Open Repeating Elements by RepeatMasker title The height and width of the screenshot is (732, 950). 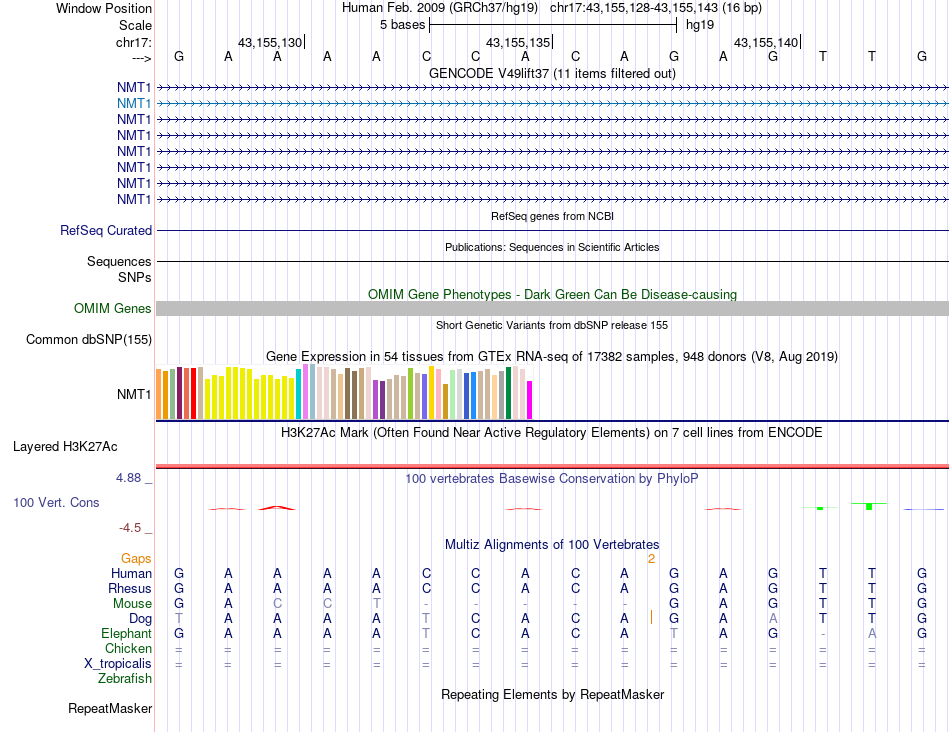[552, 694]
